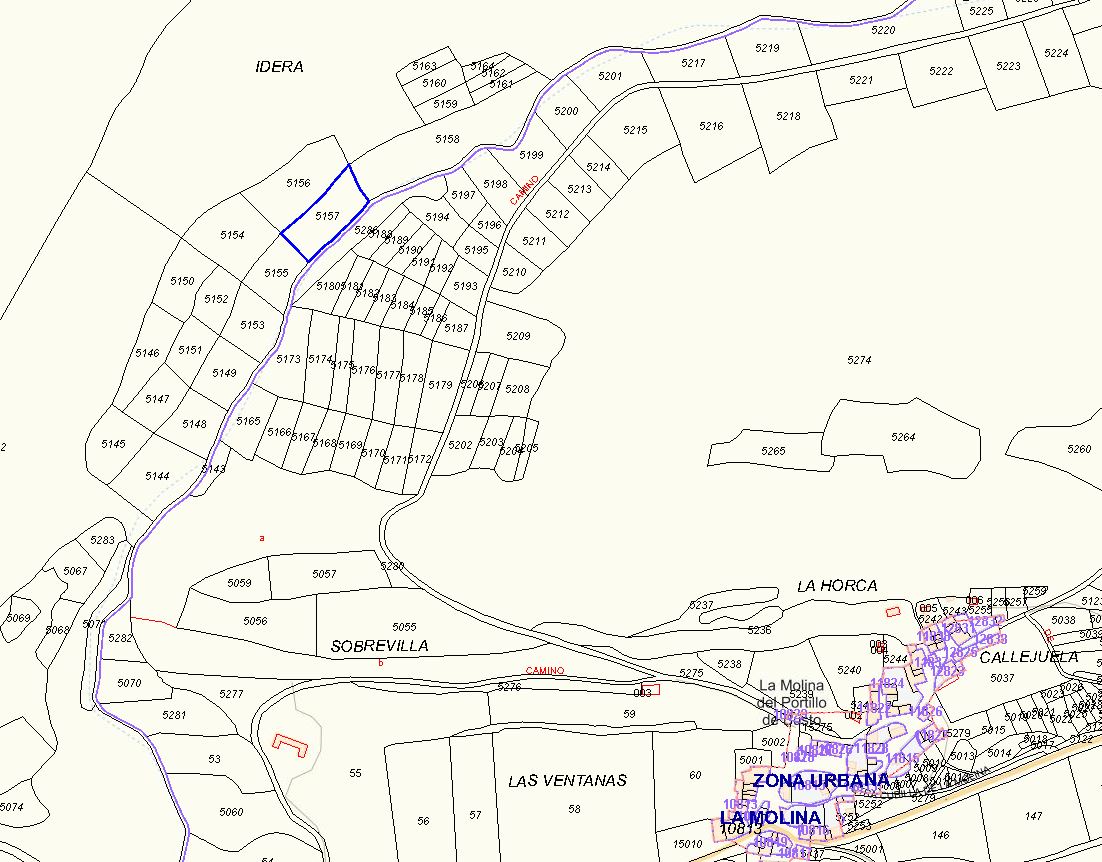Click parcel 5055 above SOBREVILLA

[404, 626]
